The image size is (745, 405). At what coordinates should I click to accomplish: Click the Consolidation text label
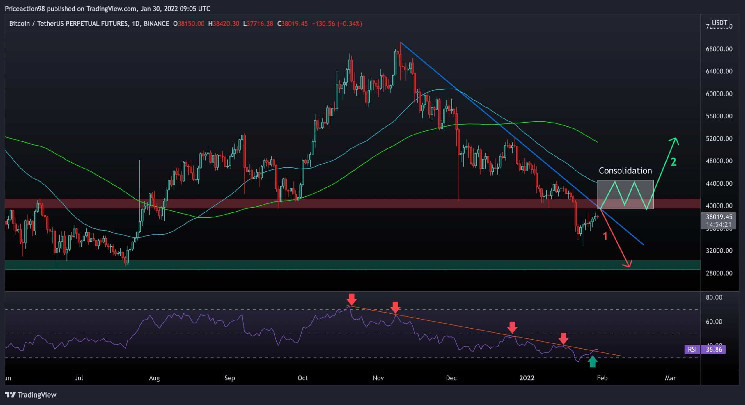pos(626,171)
